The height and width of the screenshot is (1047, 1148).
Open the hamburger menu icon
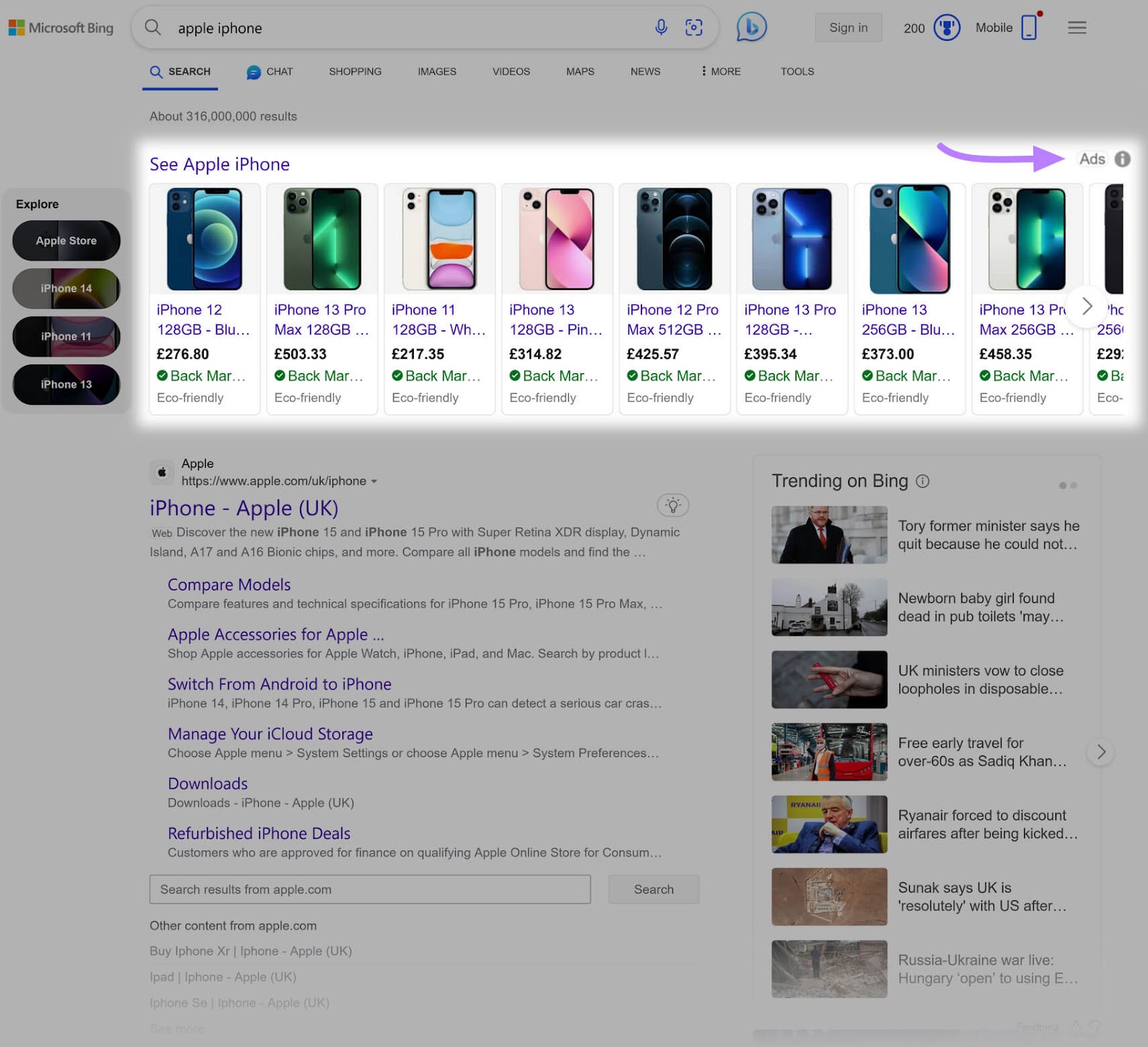click(x=1076, y=27)
